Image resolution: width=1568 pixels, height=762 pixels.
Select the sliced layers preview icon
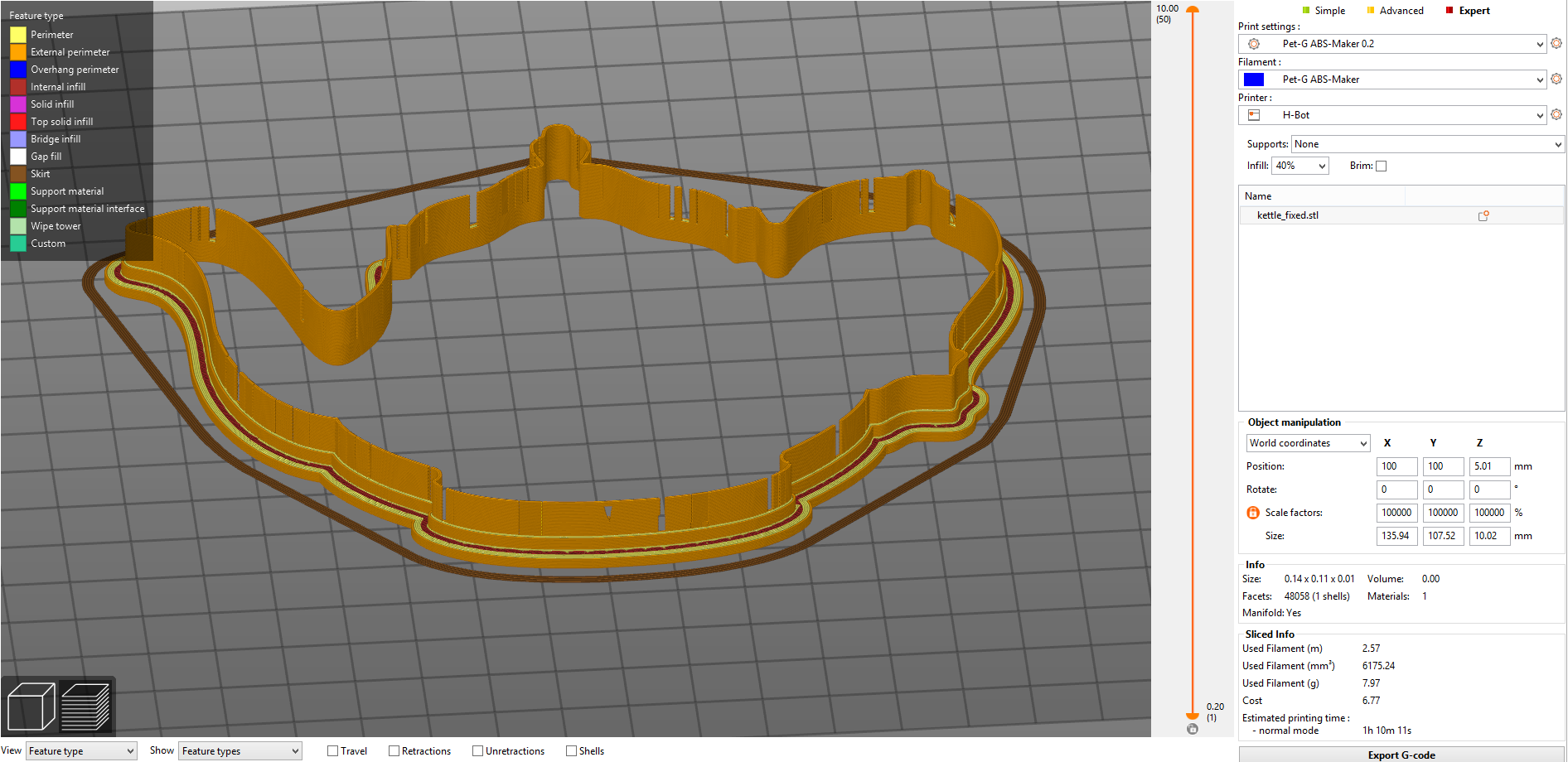pyautogui.click(x=85, y=707)
